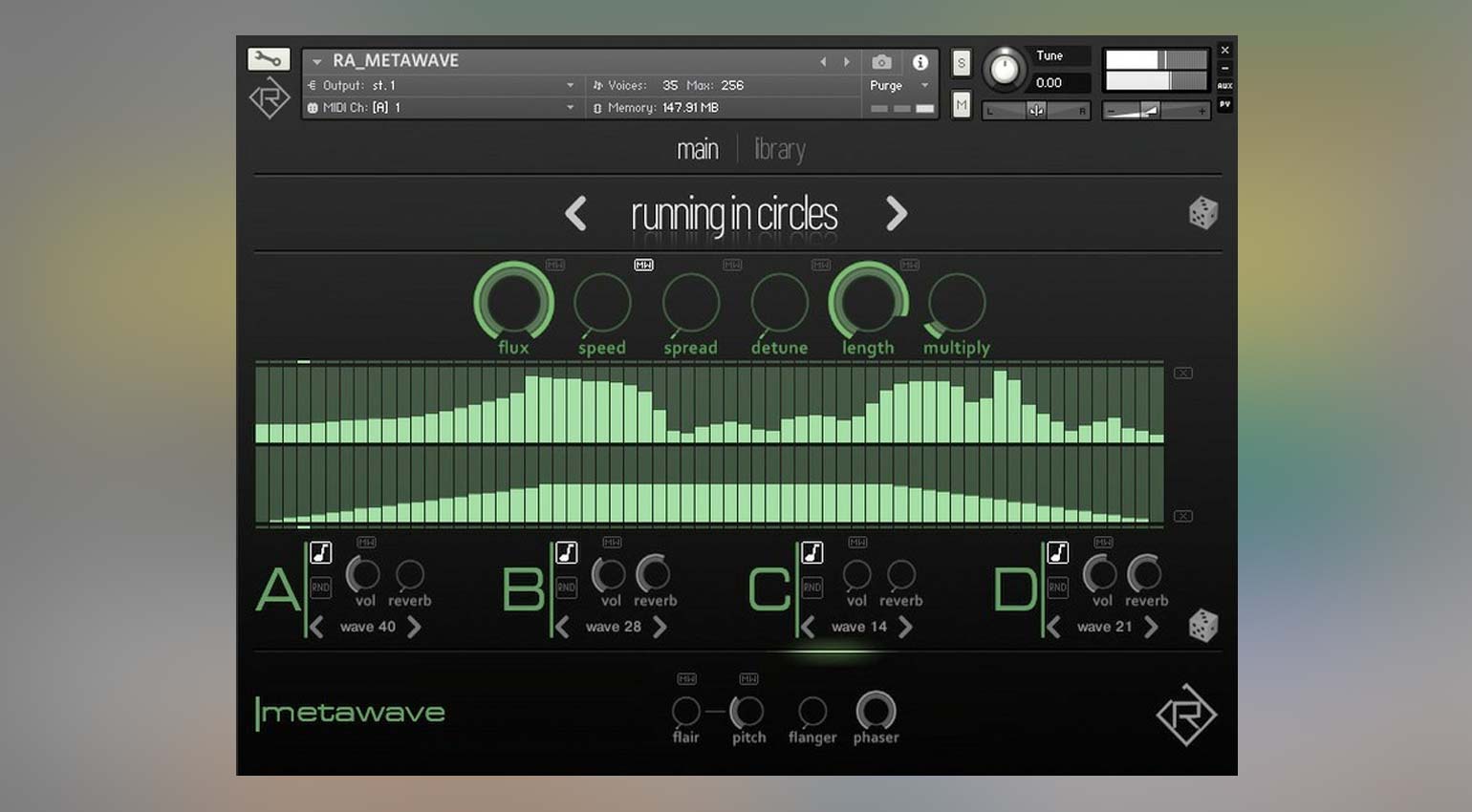The height and width of the screenshot is (812, 1472).
Task: Click the multiply knob
Action: pyautogui.click(x=957, y=302)
